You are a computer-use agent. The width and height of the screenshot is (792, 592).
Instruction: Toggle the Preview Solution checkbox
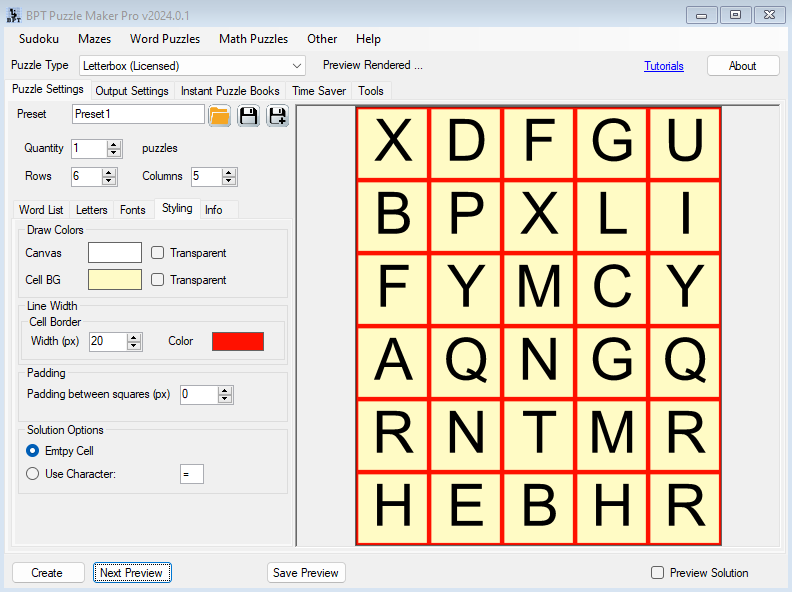point(657,573)
